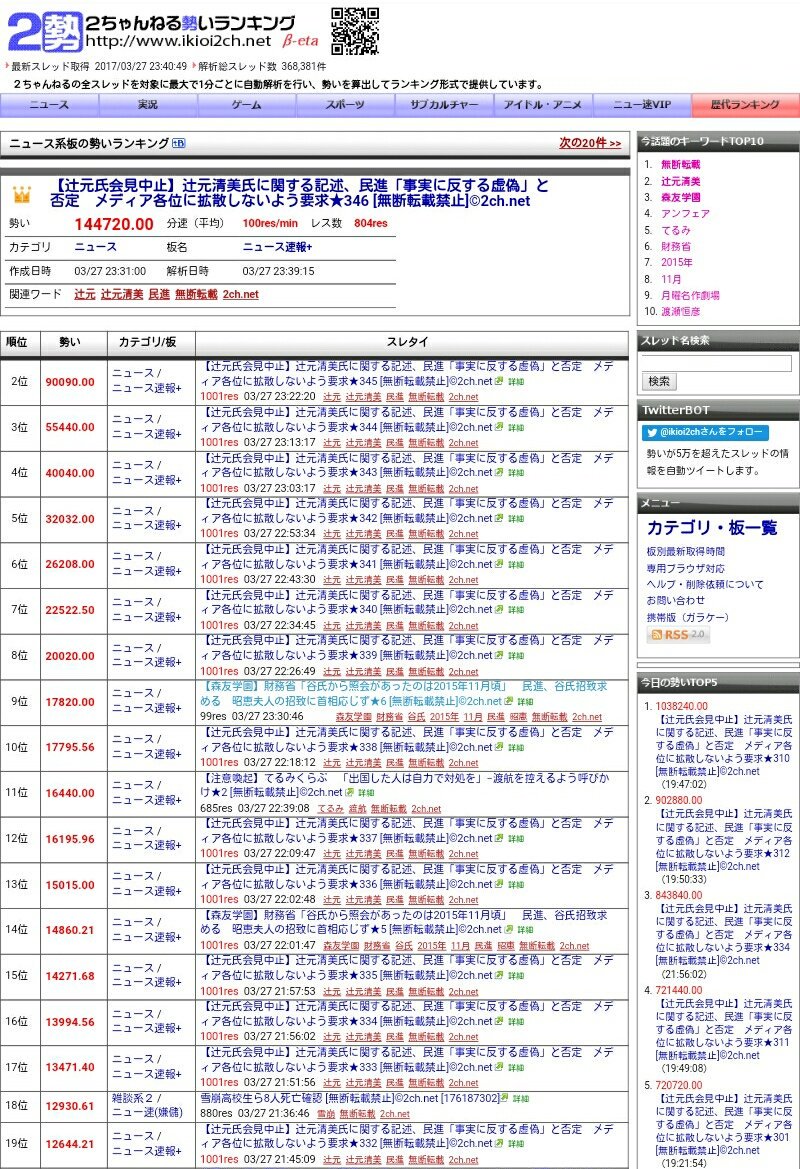Image resolution: width=800 pixels, height=1169 pixels.
Task: Select keyword アンフェア in TOP10 list
Action: [685, 213]
